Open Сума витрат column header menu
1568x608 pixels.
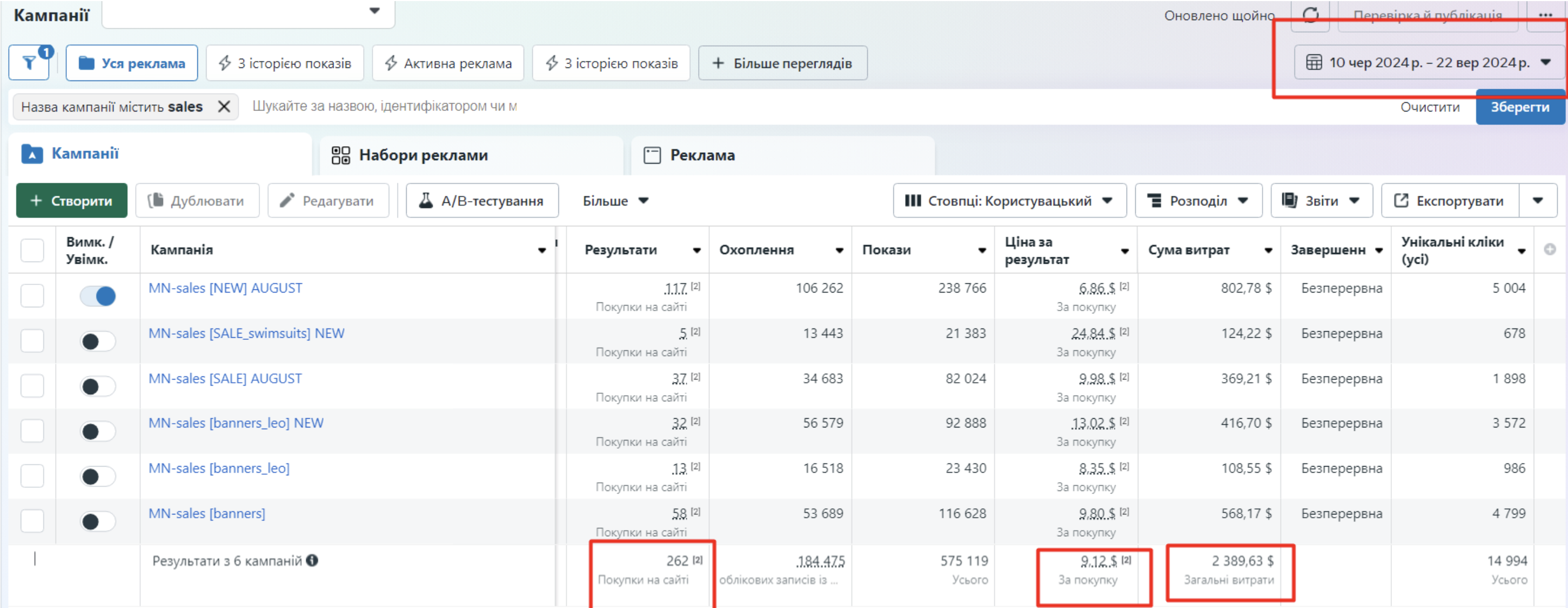pyautogui.click(x=1268, y=250)
